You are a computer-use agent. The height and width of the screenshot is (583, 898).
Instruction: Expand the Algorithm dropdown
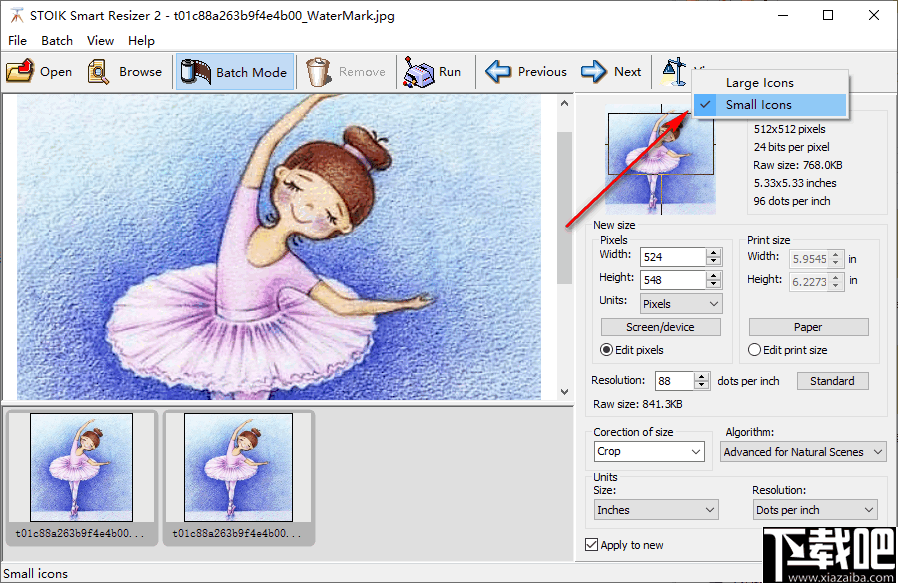coord(804,452)
